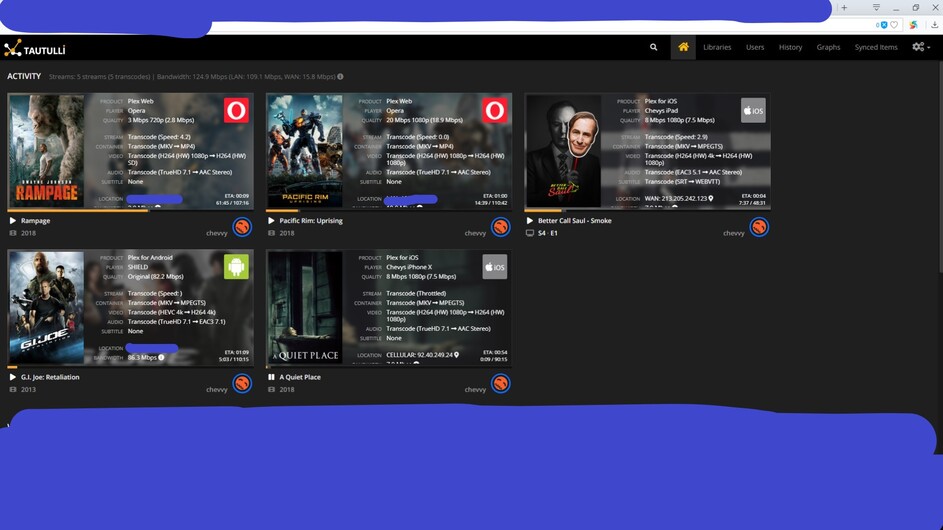Open the Tautulli logo home link
Viewport: 943px width, 530px height.
coord(35,48)
